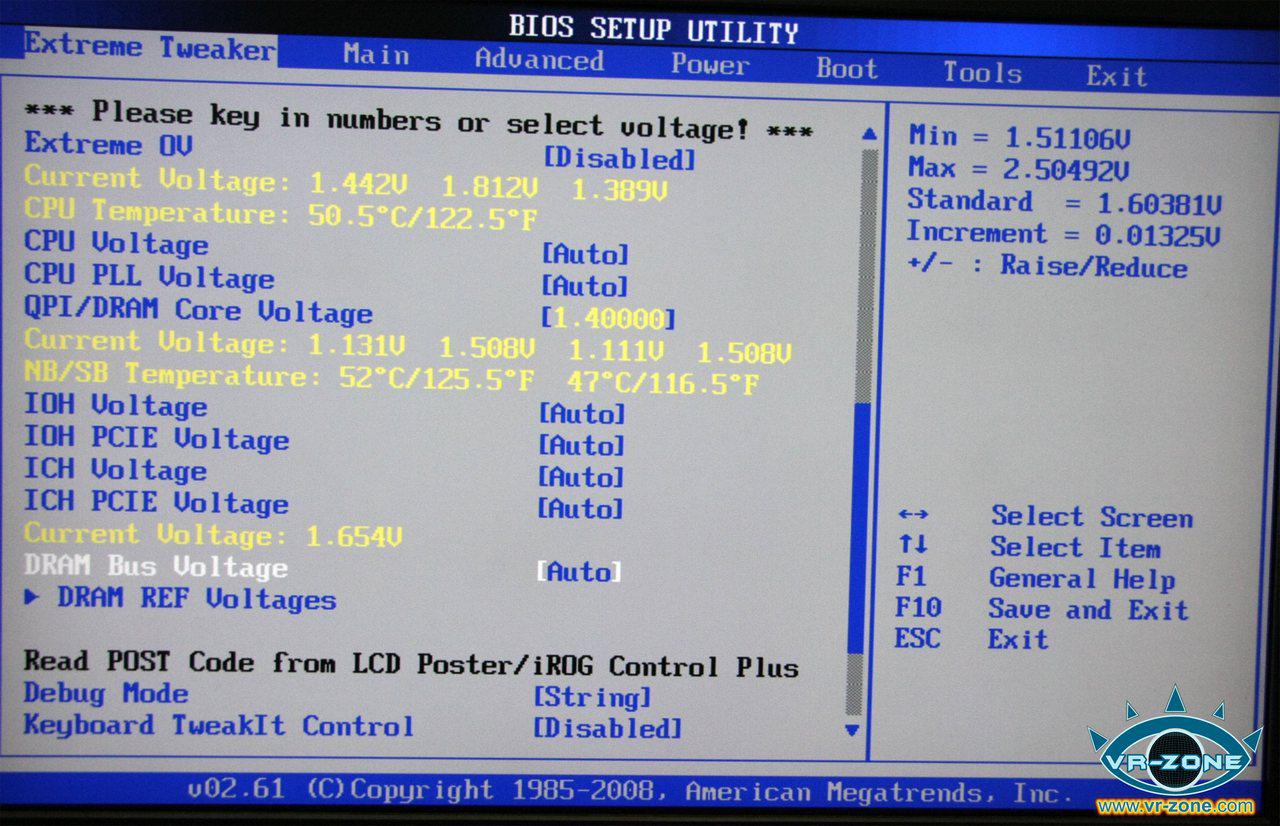Open CPU Voltage Auto setting
Viewport: 1280px width, 826px height.
coord(586,254)
